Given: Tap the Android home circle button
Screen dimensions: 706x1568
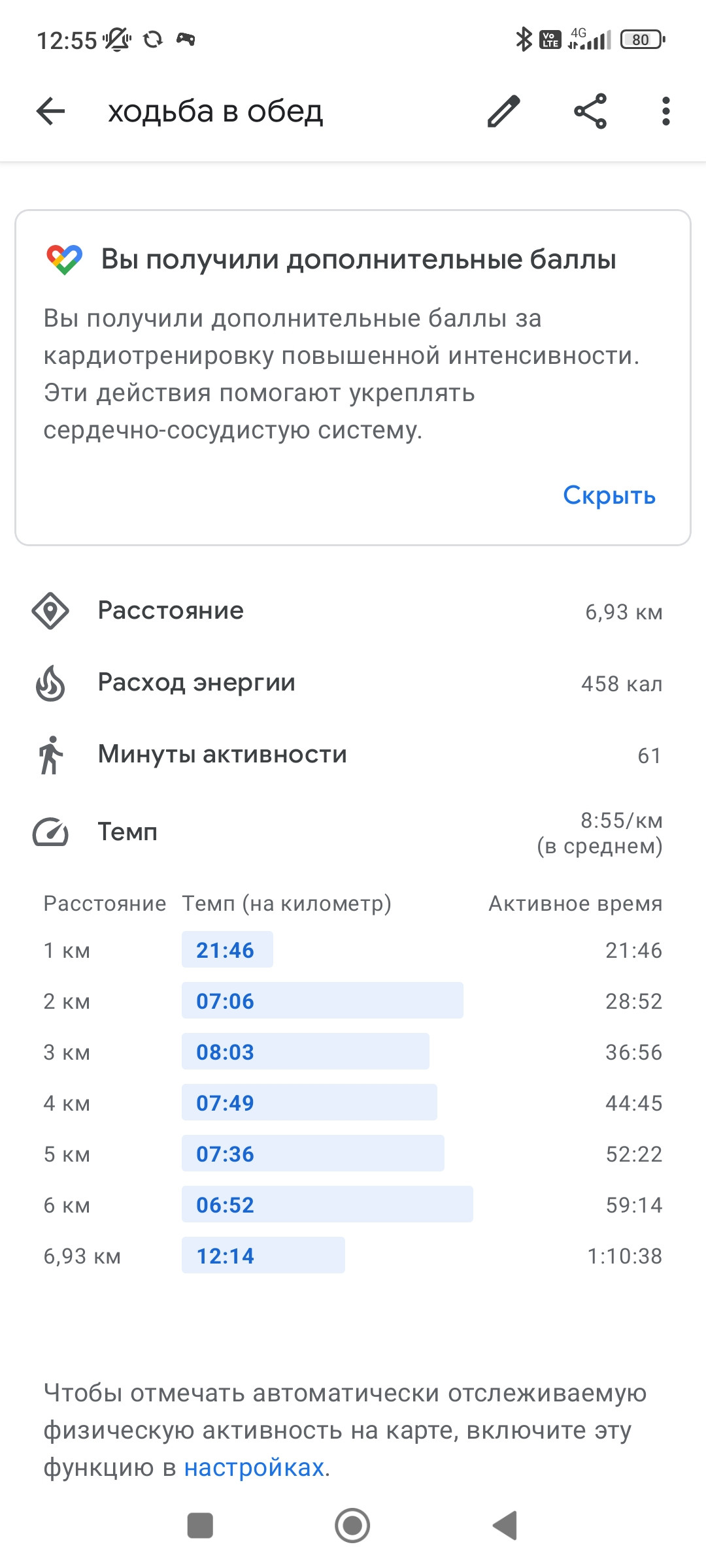Looking at the screenshot, I should (352, 1526).
